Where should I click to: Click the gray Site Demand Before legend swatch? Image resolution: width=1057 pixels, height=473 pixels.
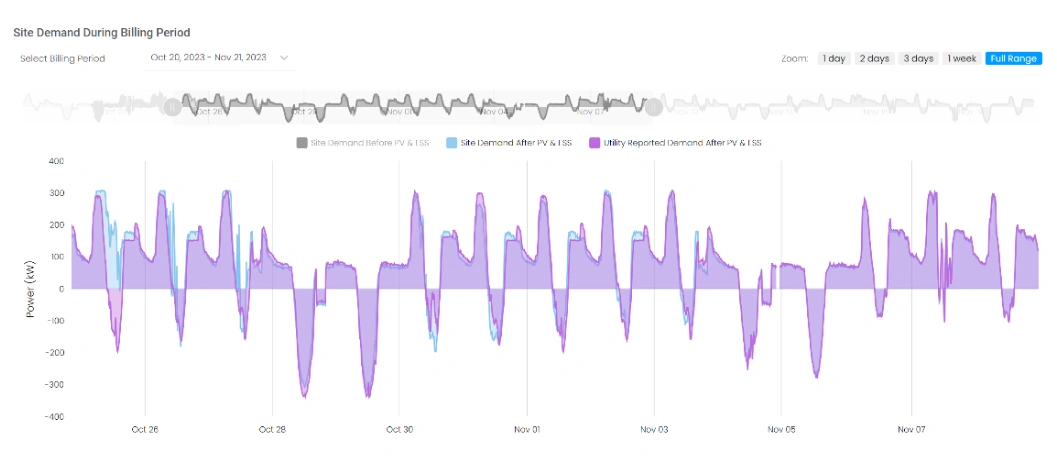(302, 143)
